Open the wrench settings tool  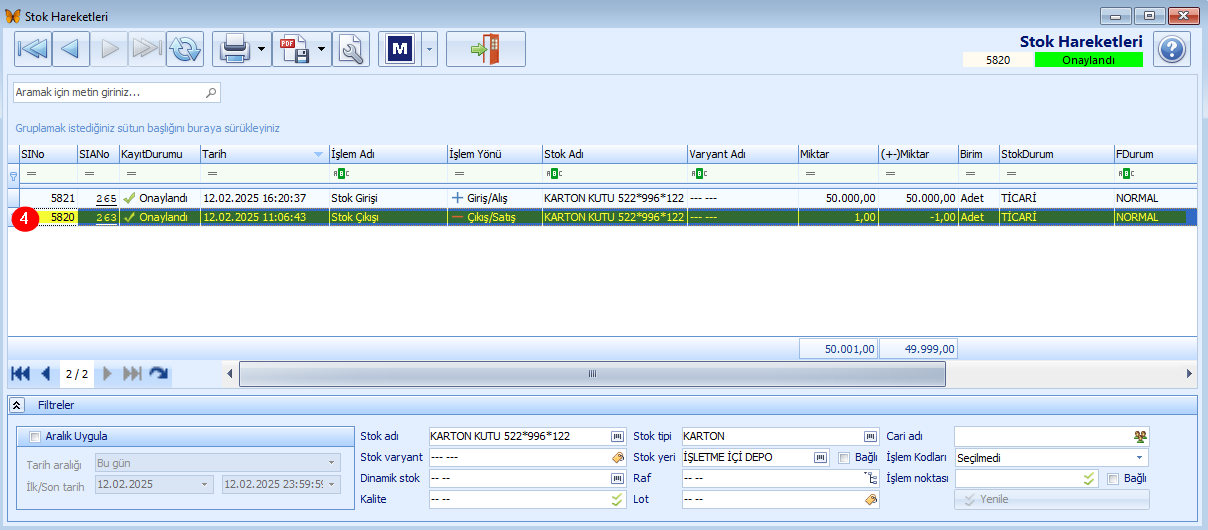point(352,48)
